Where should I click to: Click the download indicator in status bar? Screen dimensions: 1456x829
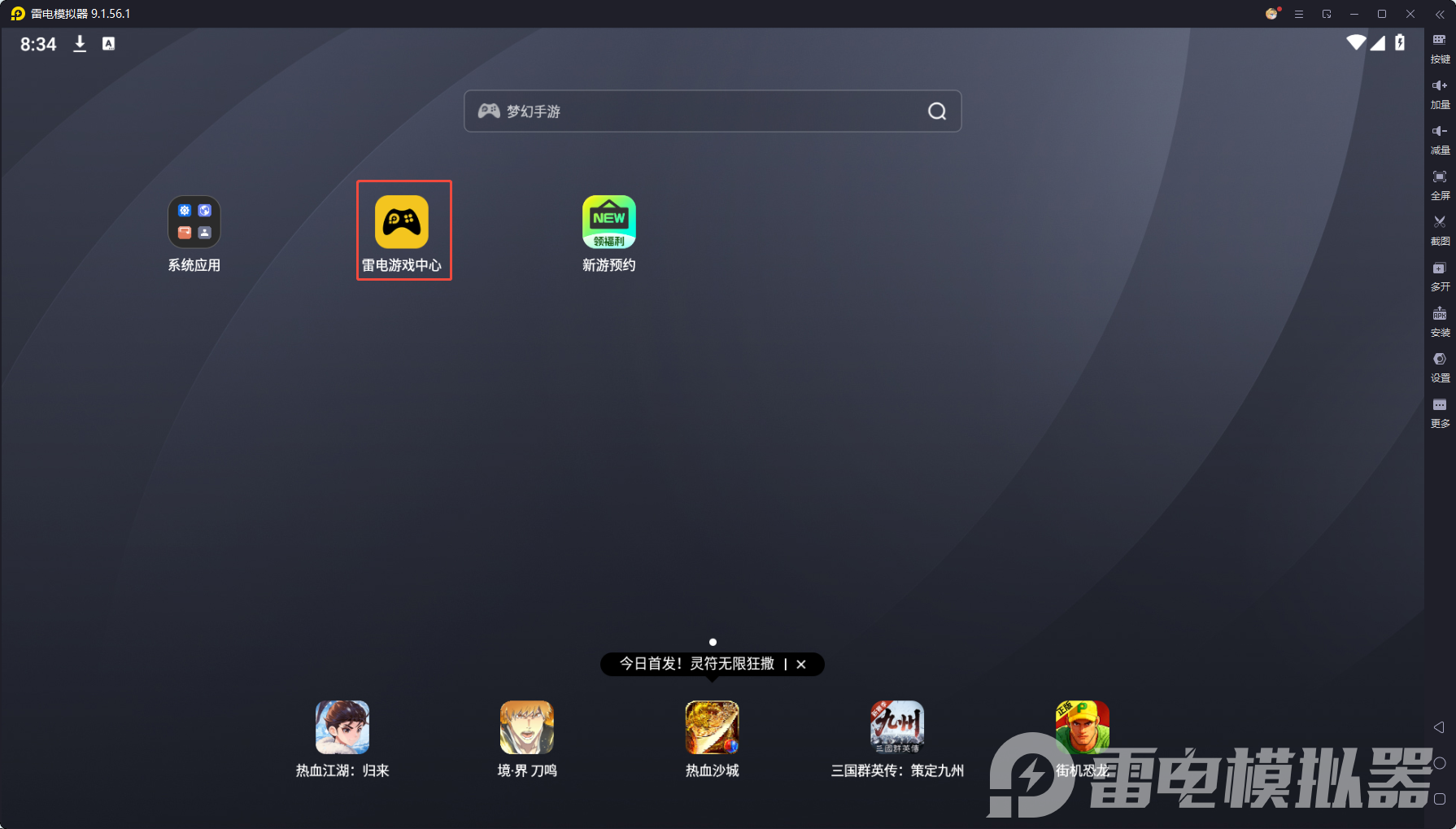pyautogui.click(x=80, y=44)
